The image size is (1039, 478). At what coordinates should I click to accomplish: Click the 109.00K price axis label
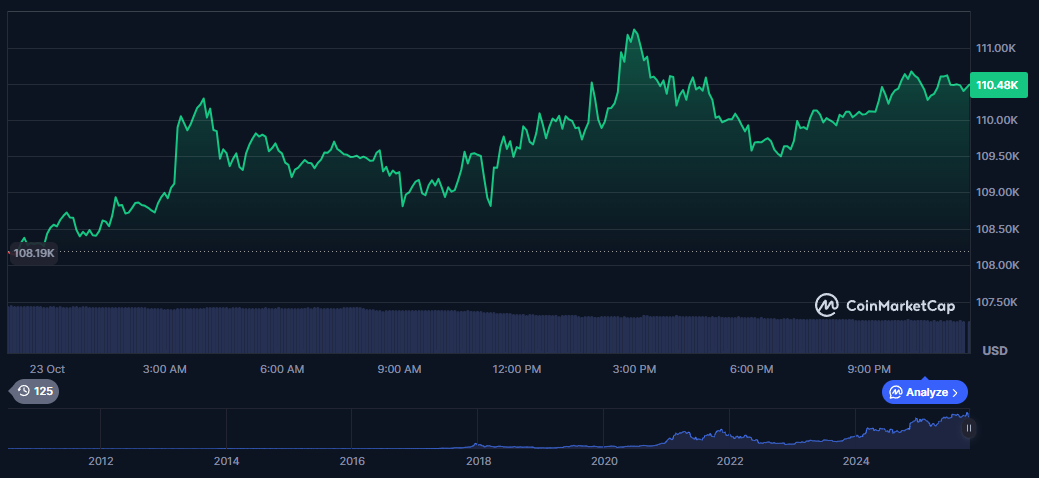tap(996, 193)
